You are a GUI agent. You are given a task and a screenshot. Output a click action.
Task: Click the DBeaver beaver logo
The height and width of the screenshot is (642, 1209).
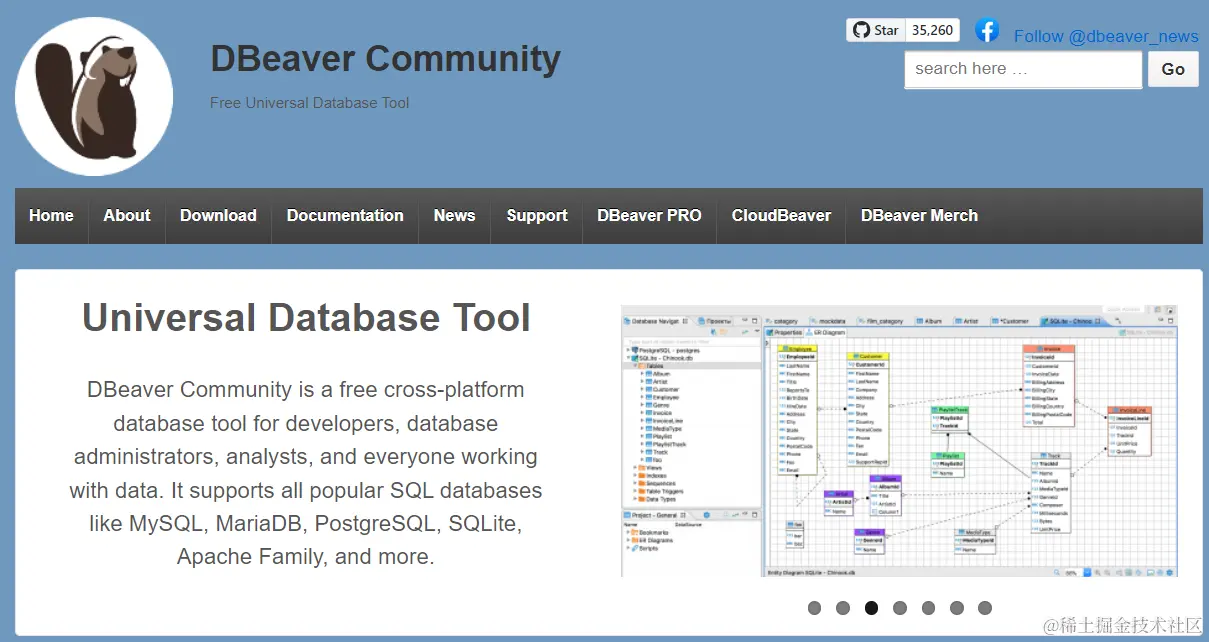94,97
